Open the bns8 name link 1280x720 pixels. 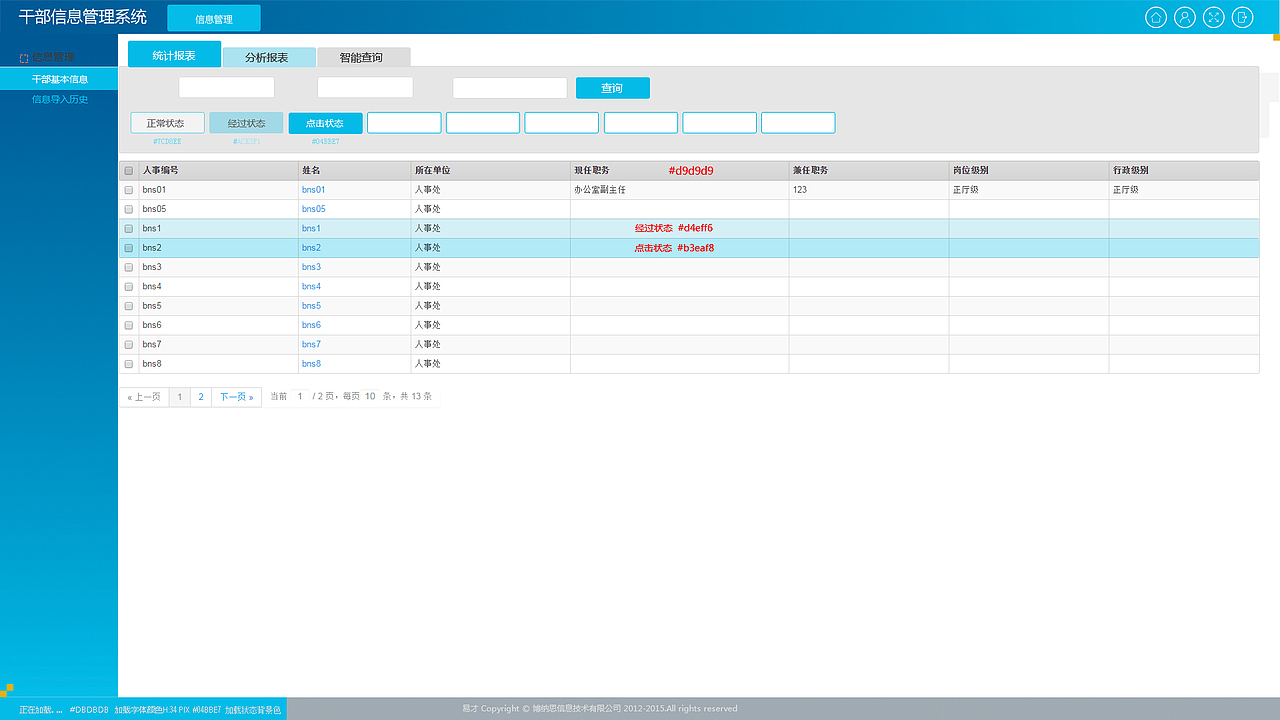[311, 364]
